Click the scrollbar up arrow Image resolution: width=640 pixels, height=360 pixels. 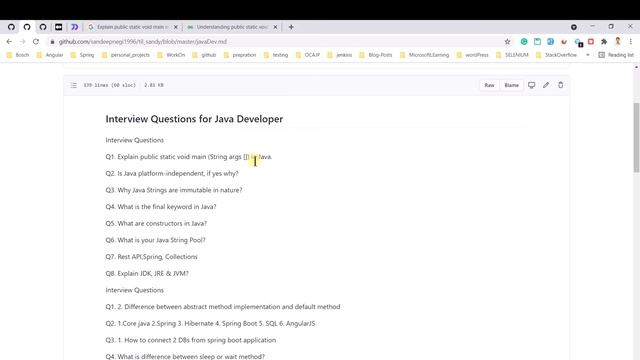636,67
